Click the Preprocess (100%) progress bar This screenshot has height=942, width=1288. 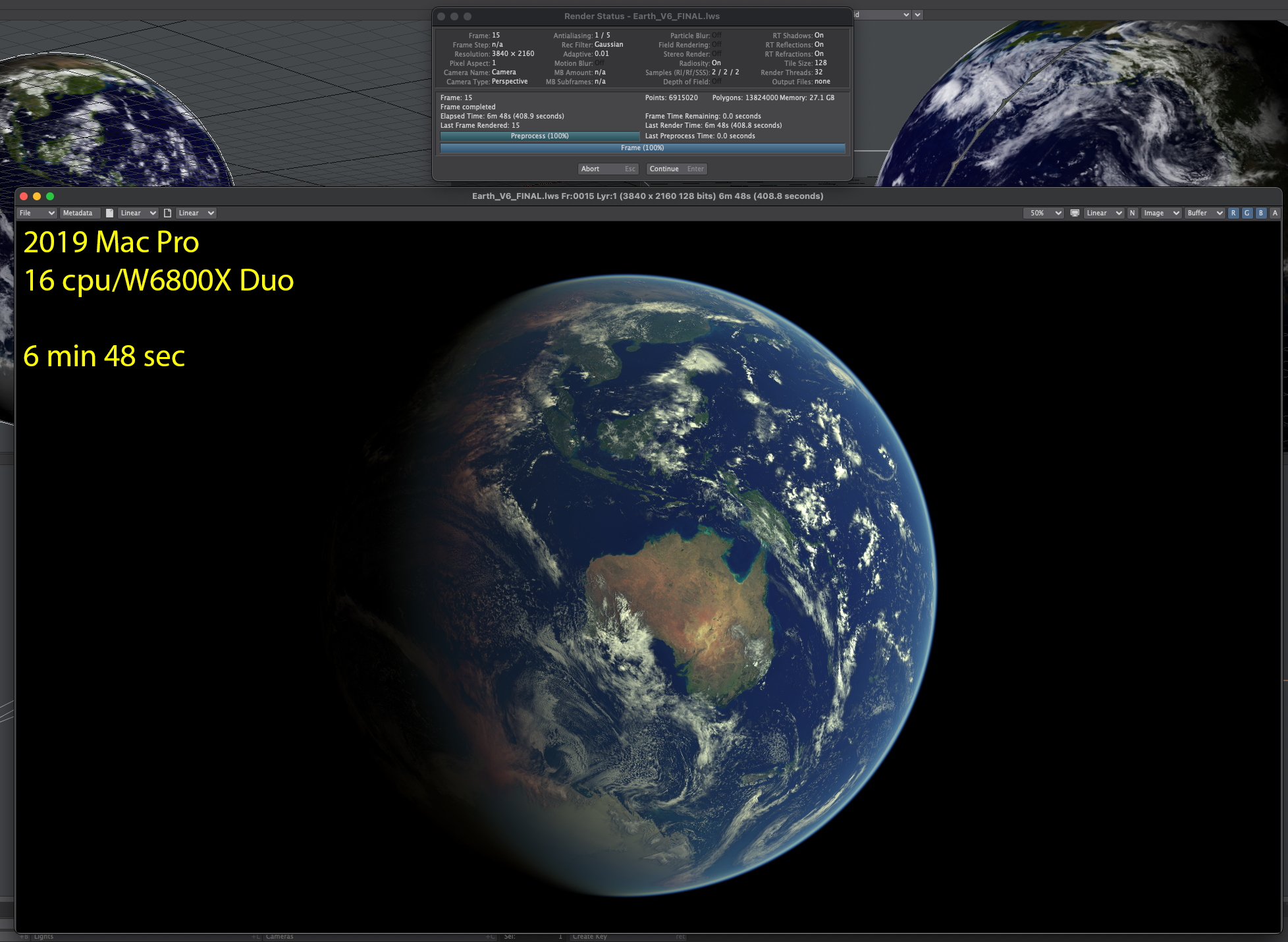click(539, 136)
